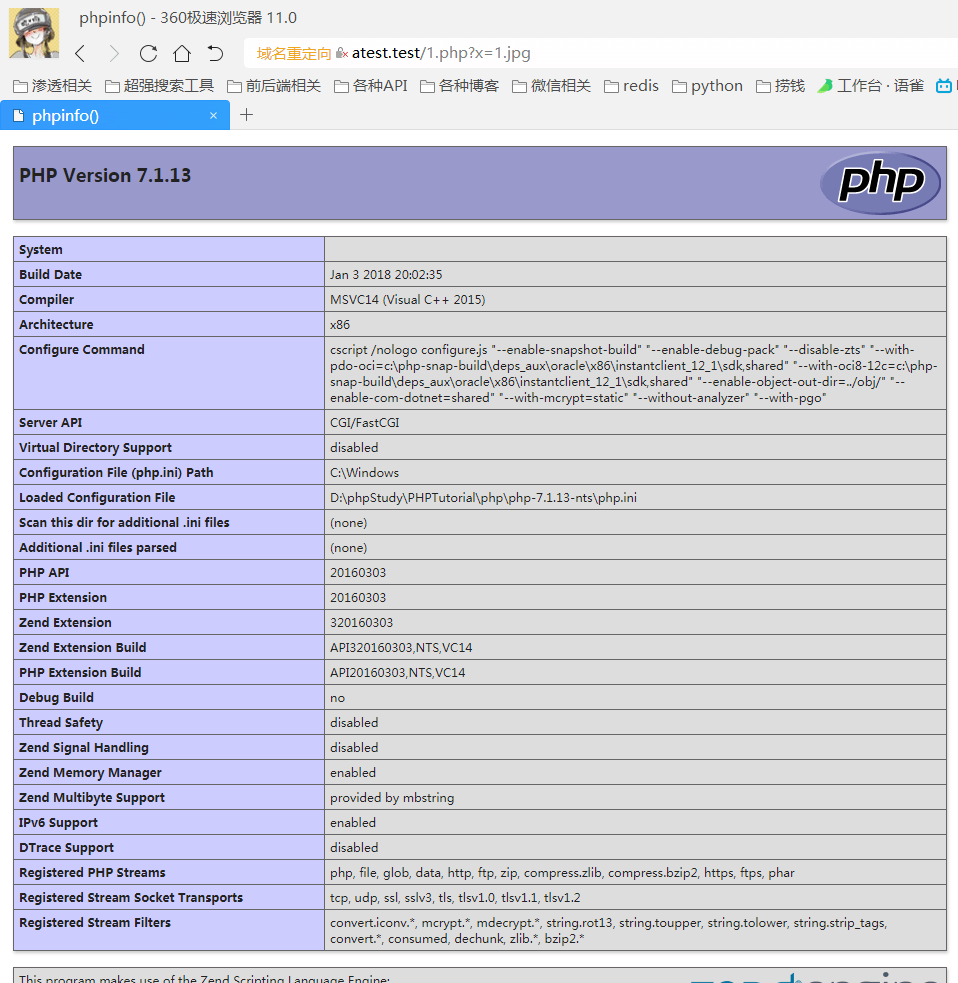This screenshot has width=958, height=983.
Task: Open the 各种API bookmark folder
Action: pyautogui.click(x=371, y=86)
